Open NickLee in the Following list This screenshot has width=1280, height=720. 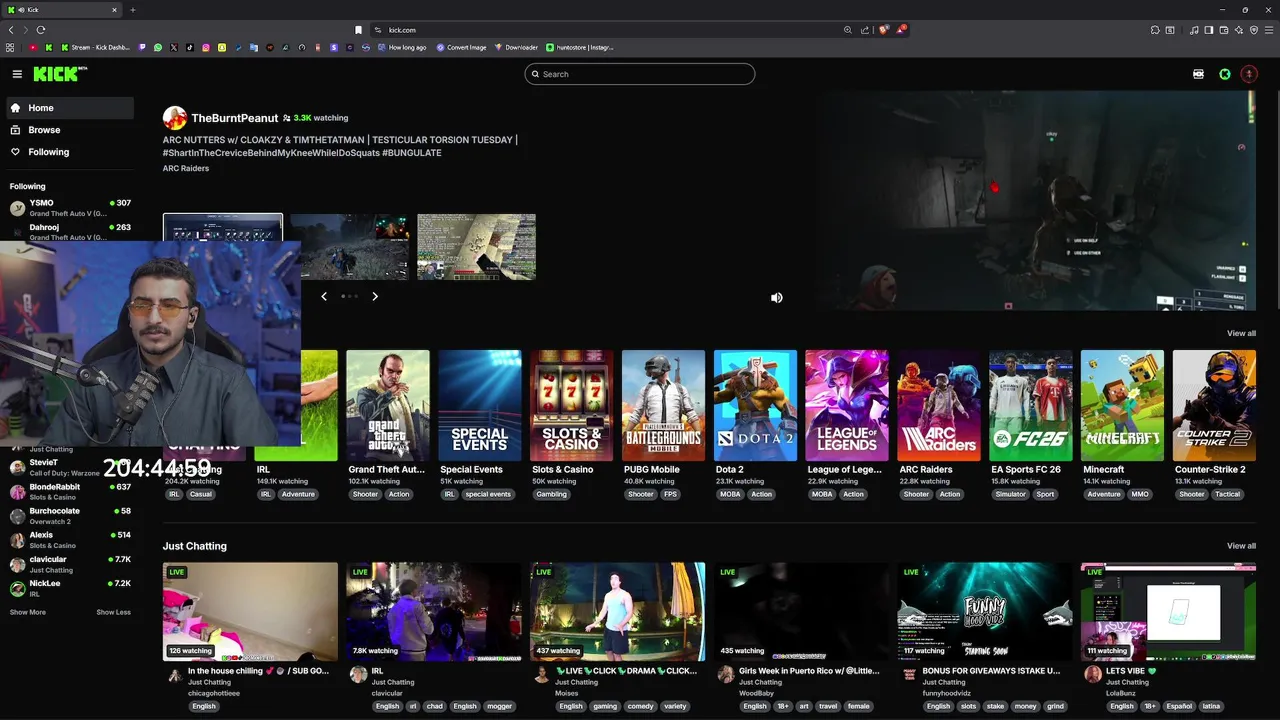pyautogui.click(x=69, y=588)
